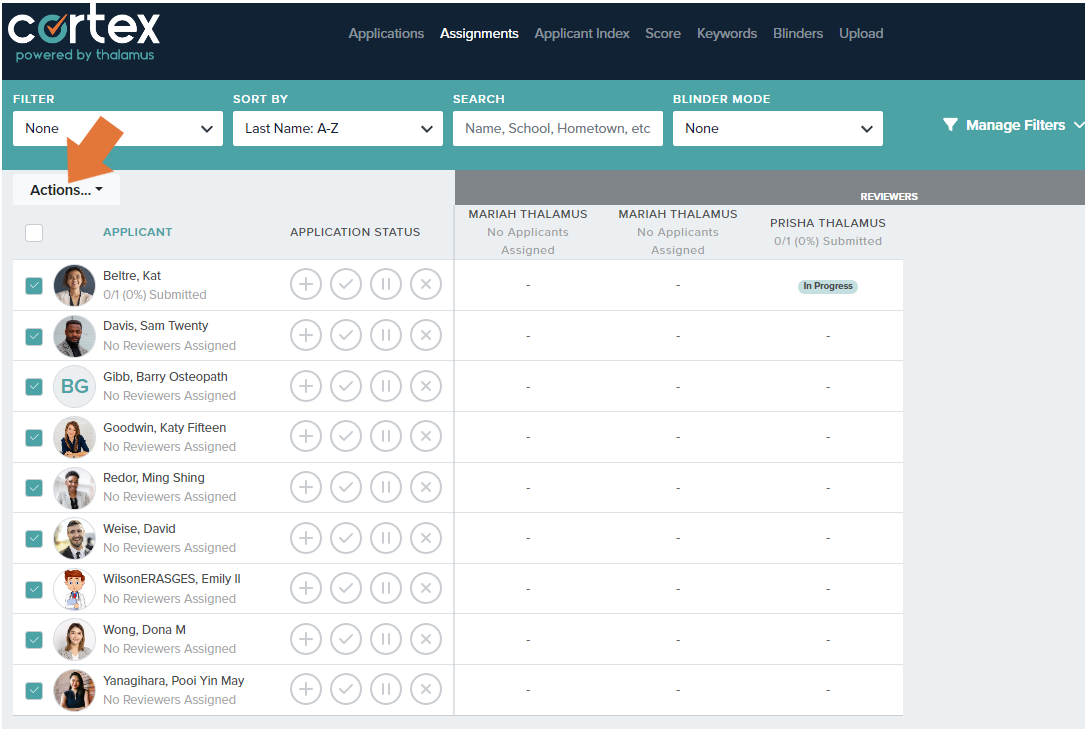This screenshot has height=732, width=1087.
Task: Deselect the checkbox for Emily II WilsonERASGES
Action: pyautogui.click(x=34, y=589)
